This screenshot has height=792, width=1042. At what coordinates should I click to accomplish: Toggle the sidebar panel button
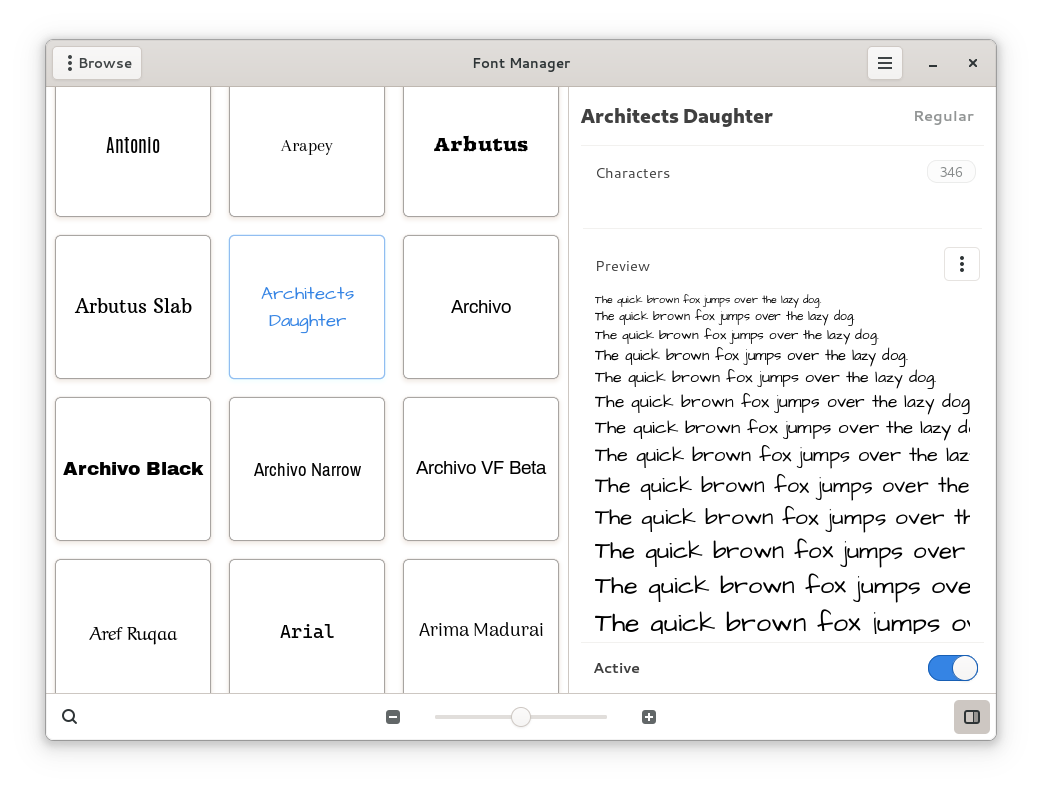(x=971, y=717)
